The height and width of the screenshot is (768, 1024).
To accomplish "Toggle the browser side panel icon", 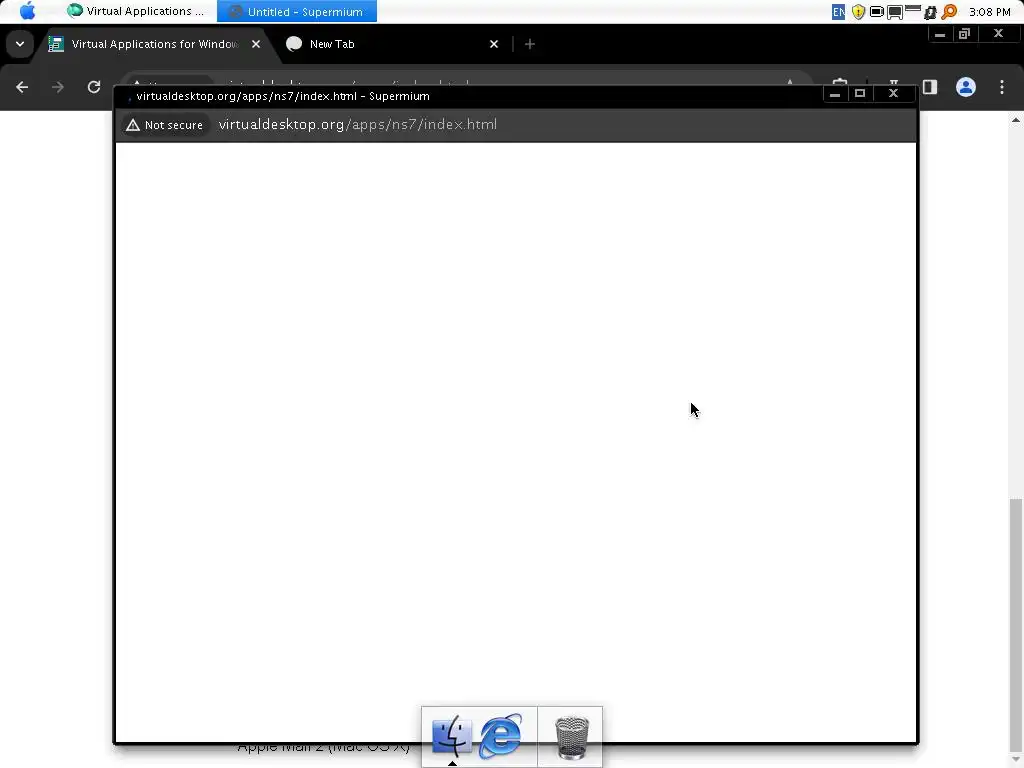I will click(930, 87).
